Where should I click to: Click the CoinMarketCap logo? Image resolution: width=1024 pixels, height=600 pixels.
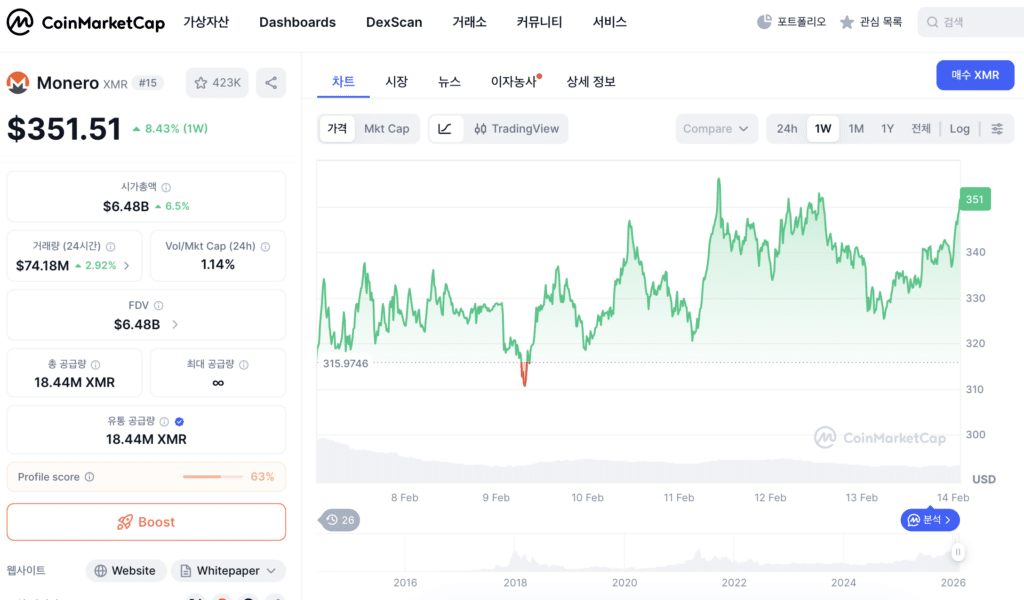(86, 22)
